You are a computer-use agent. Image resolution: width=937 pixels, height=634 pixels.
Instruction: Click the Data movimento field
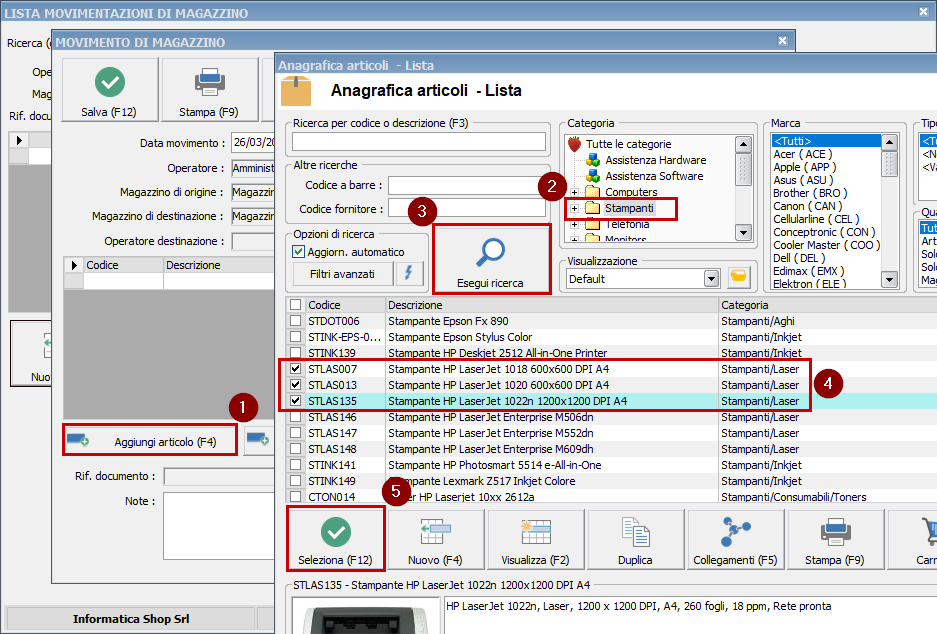(x=253, y=143)
